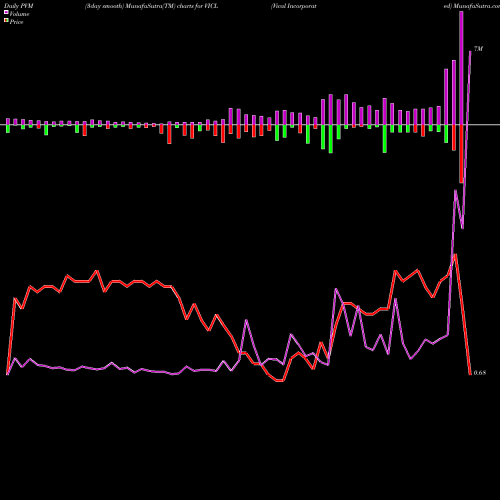Click the Volume legend color swatch
This screenshot has height=500, width=500.
[x=6, y=12]
